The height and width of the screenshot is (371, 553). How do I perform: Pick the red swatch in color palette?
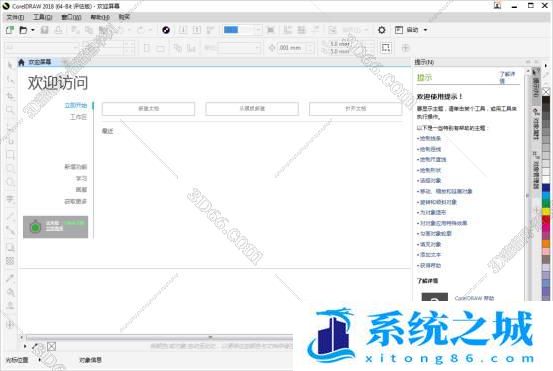pos(546,220)
